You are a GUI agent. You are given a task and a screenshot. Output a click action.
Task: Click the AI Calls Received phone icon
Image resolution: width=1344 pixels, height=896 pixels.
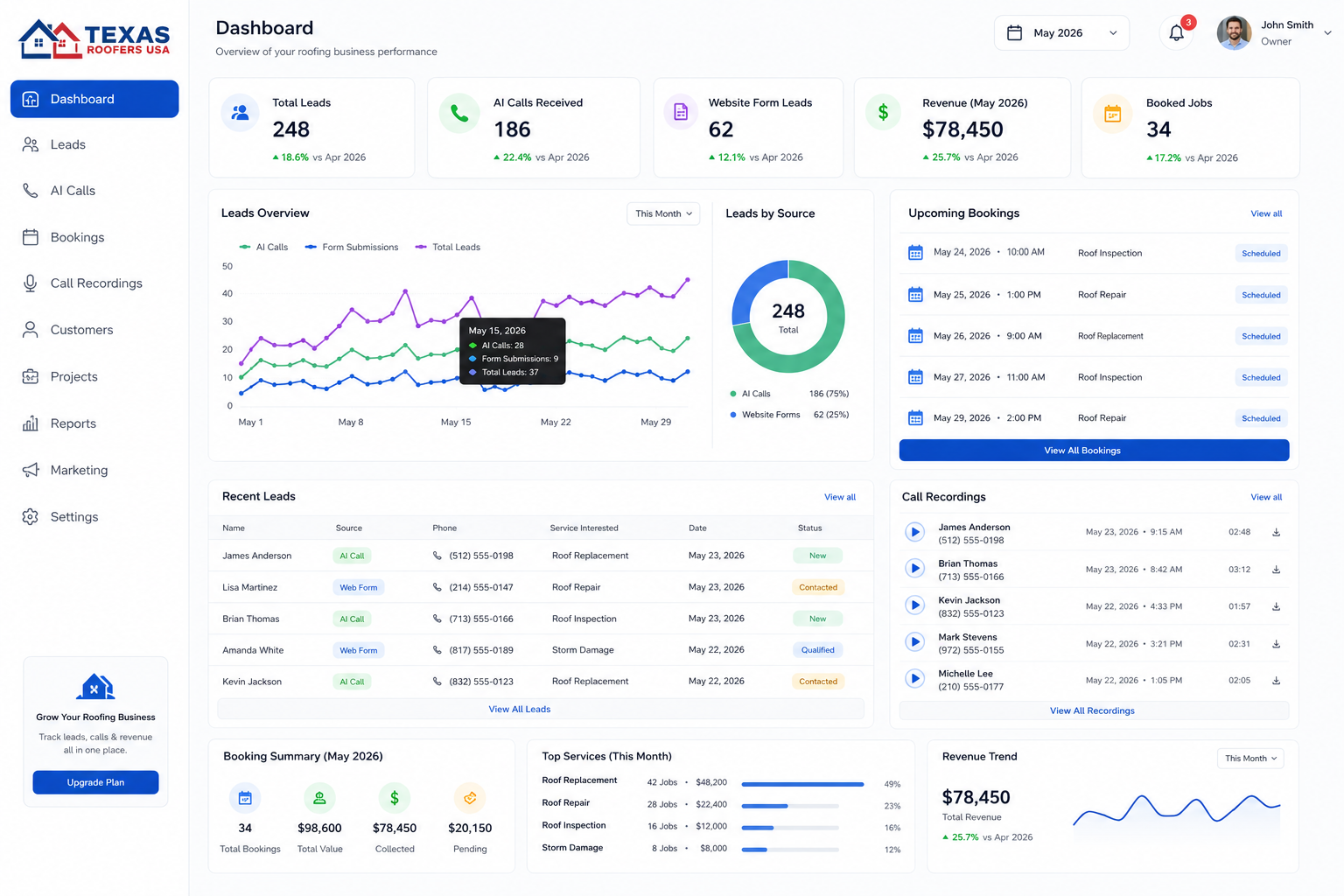pos(459,113)
